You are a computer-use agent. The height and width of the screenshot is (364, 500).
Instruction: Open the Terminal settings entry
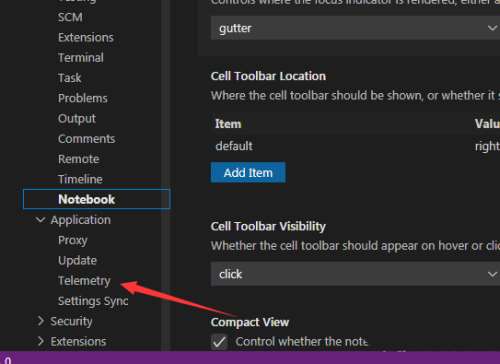81,58
